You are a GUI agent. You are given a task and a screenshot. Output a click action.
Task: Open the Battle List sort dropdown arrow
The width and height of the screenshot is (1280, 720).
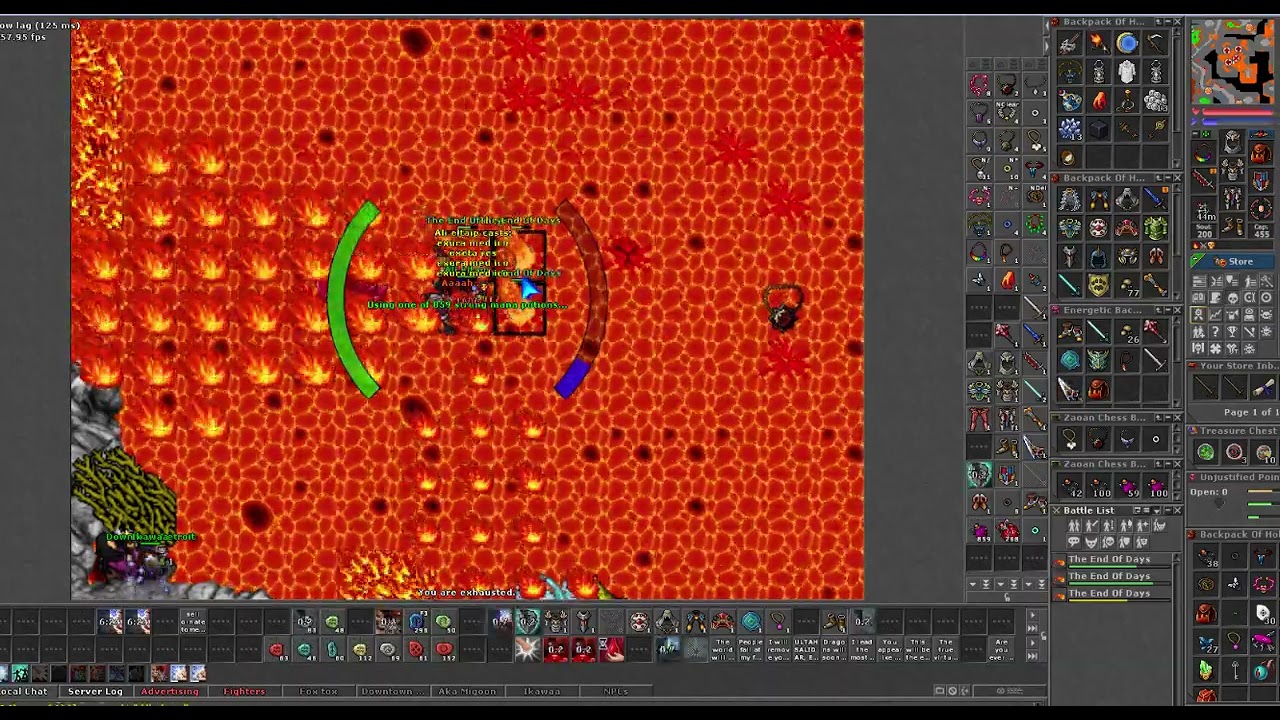[x=1157, y=510]
